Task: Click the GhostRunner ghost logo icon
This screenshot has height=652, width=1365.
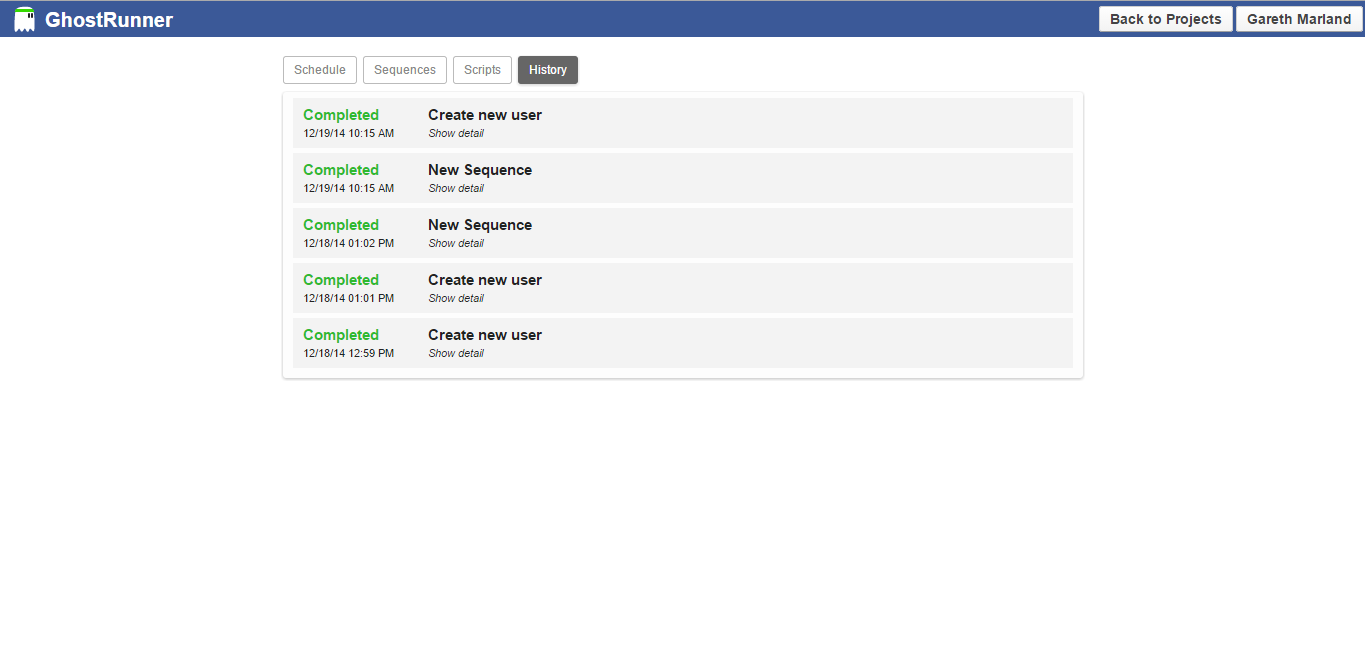Action: coord(24,18)
